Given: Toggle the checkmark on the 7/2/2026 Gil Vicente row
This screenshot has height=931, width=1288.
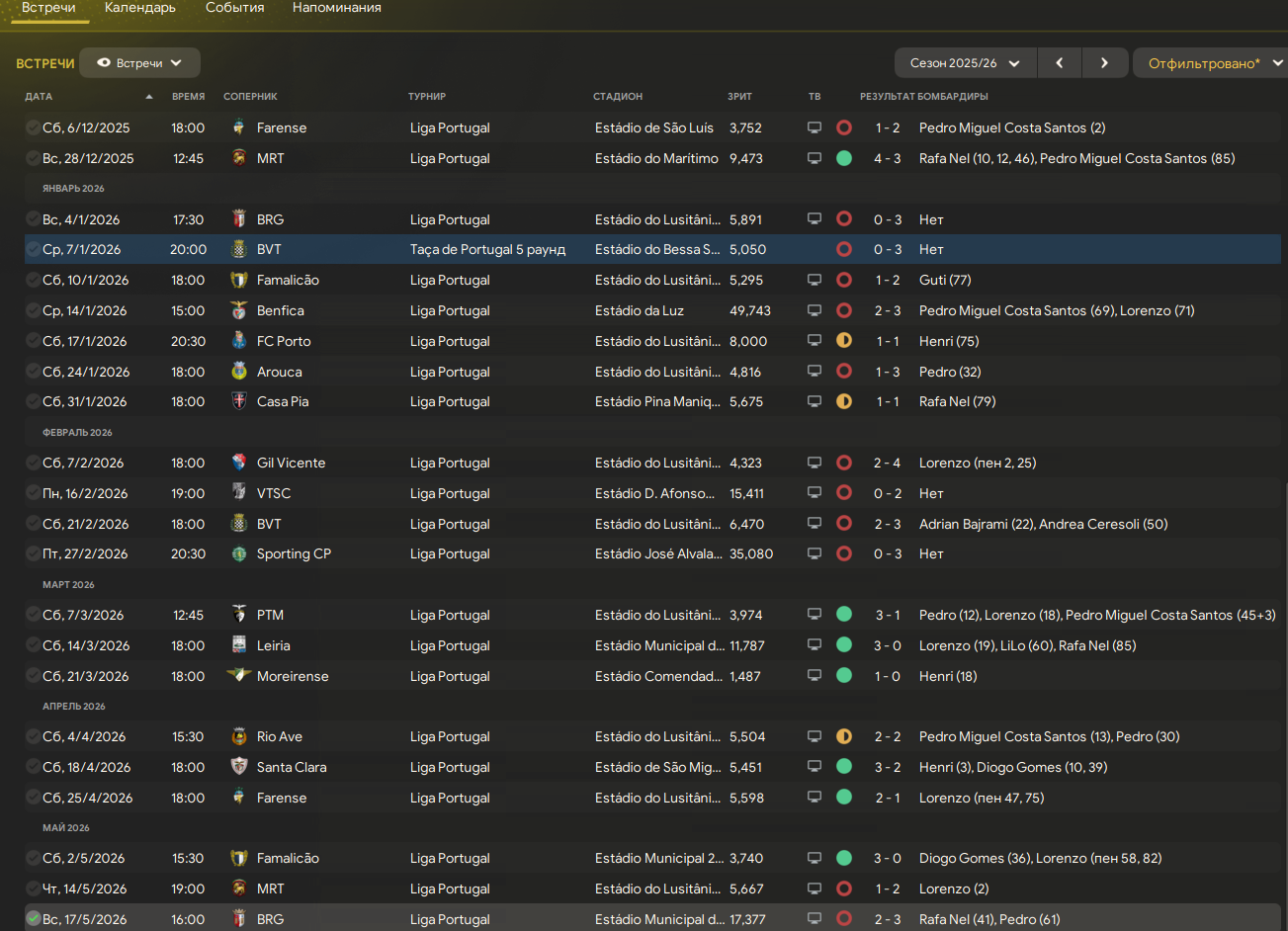Looking at the screenshot, I should point(34,463).
